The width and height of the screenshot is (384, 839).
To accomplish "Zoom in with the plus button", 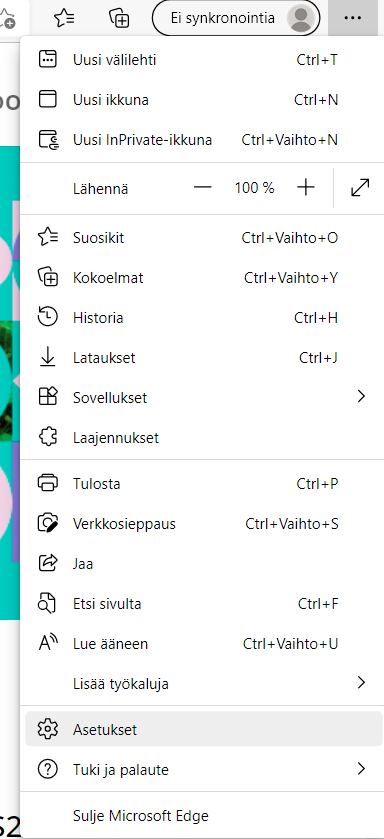I will click(x=305, y=188).
